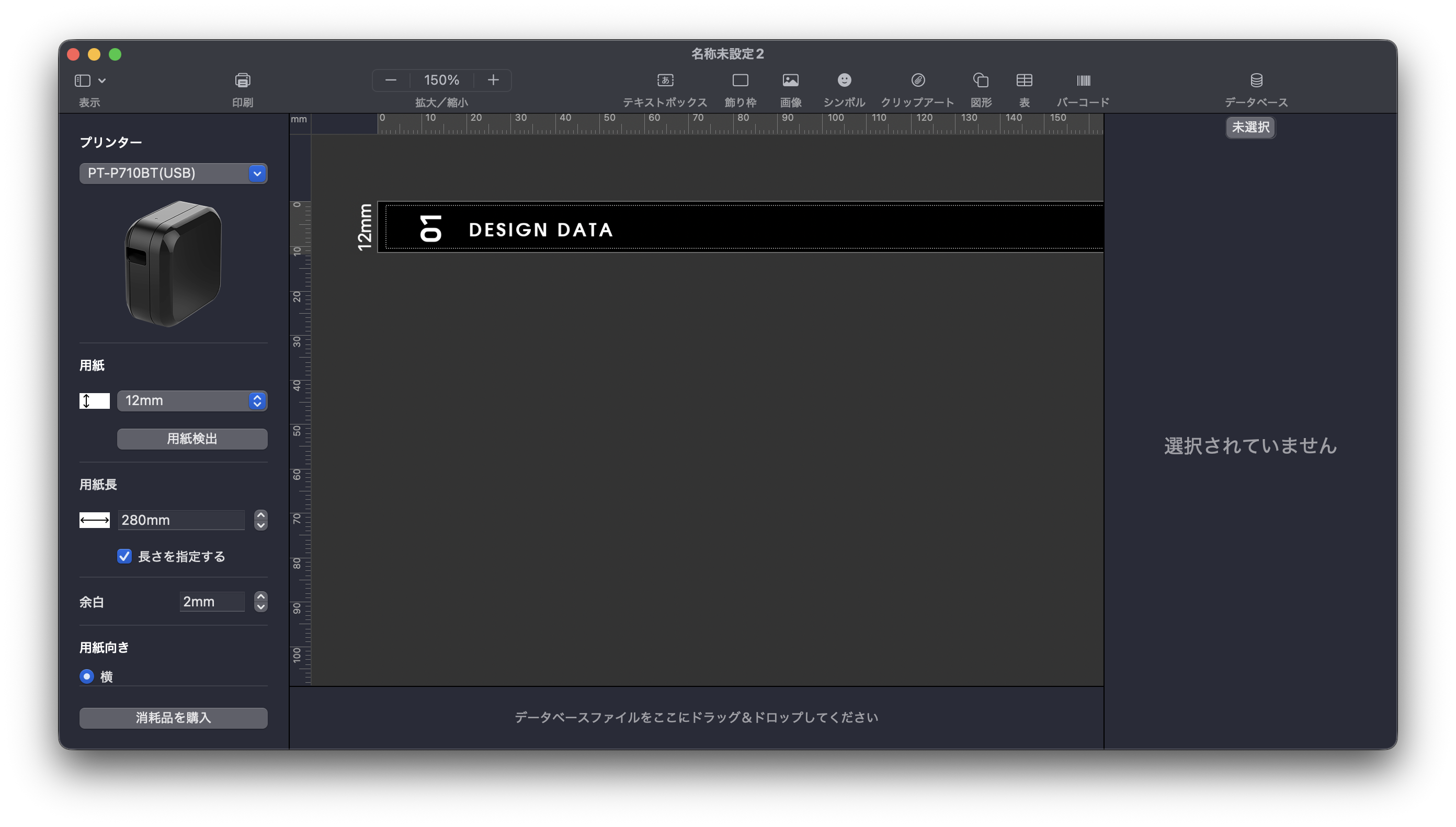Insert a text box with テキストボックス
The image size is (1456, 827).
[x=665, y=81]
